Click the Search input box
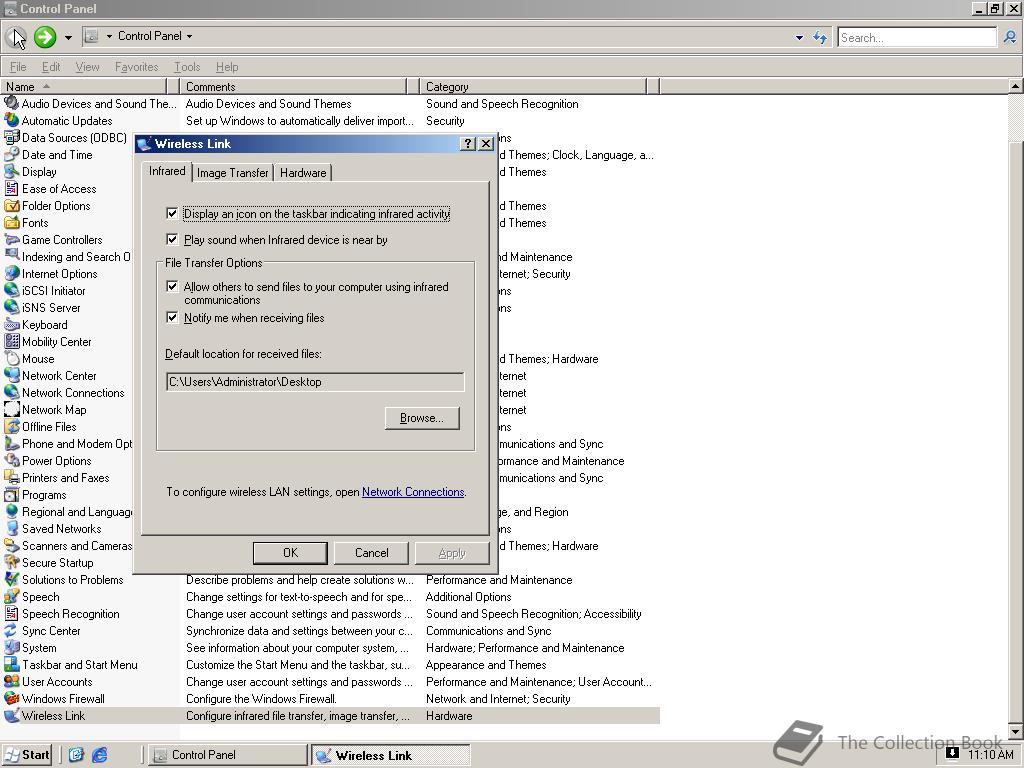Viewport: 1024px width, 768px height. click(x=918, y=37)
